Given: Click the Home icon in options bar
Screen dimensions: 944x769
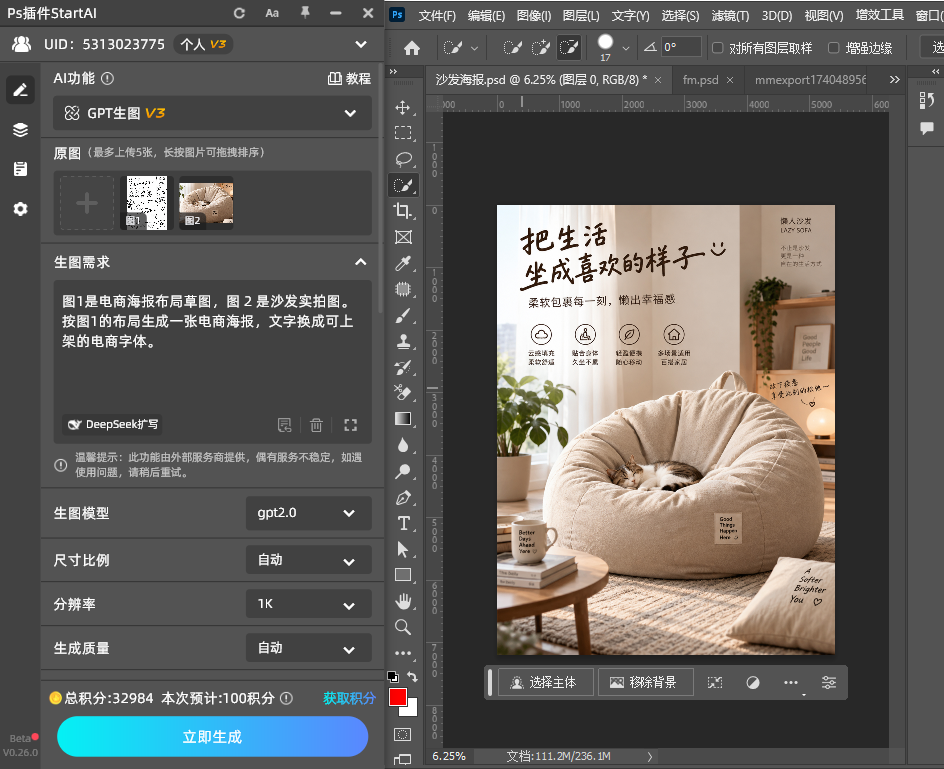Looking at the screenshot, I should pyautogui.click(x=412, y=48).
